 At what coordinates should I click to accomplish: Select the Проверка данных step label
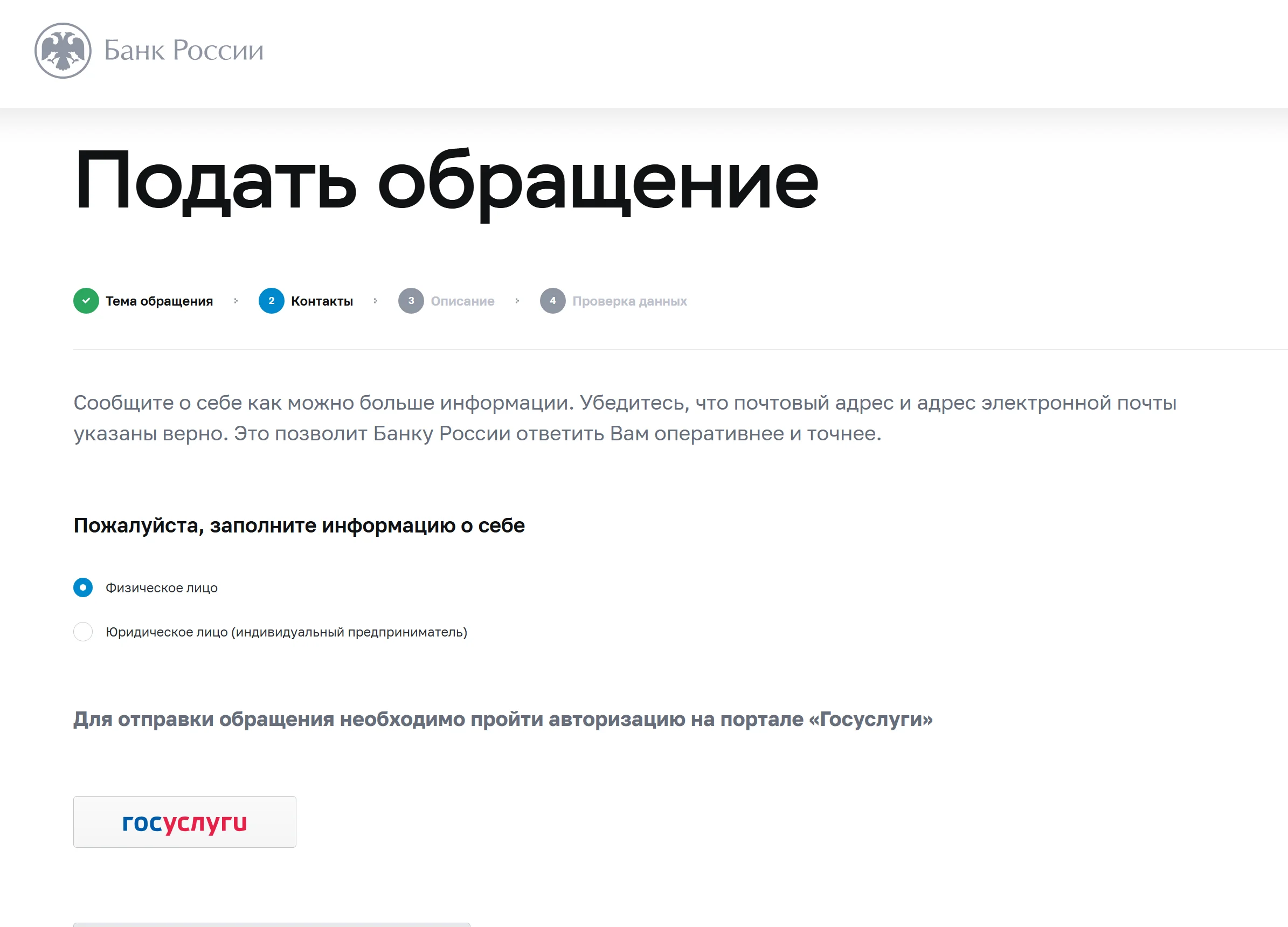(x=629, y=301)
